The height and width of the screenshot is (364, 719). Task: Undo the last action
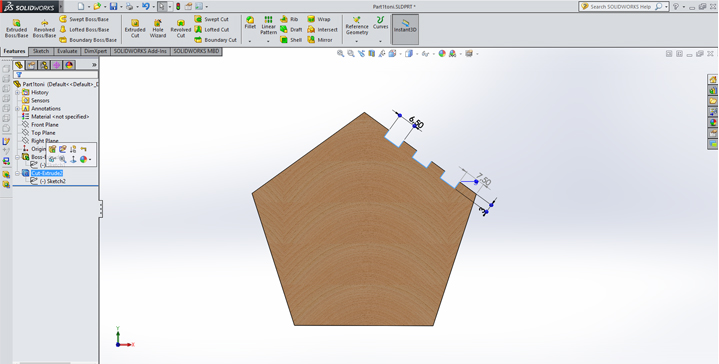tap(145, 6)
